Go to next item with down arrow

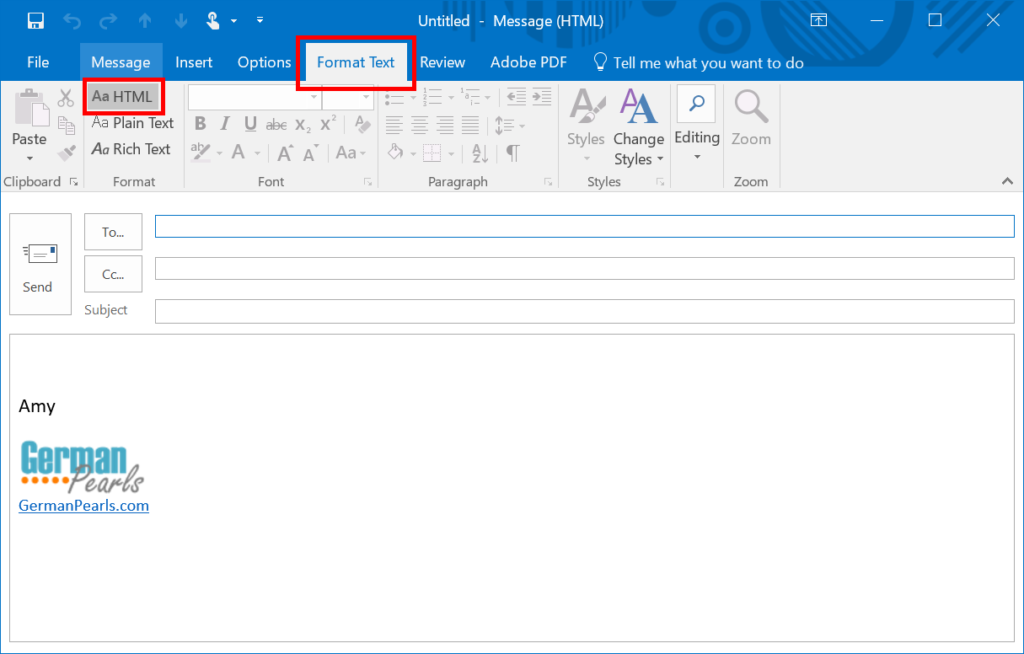pos(182,21)
